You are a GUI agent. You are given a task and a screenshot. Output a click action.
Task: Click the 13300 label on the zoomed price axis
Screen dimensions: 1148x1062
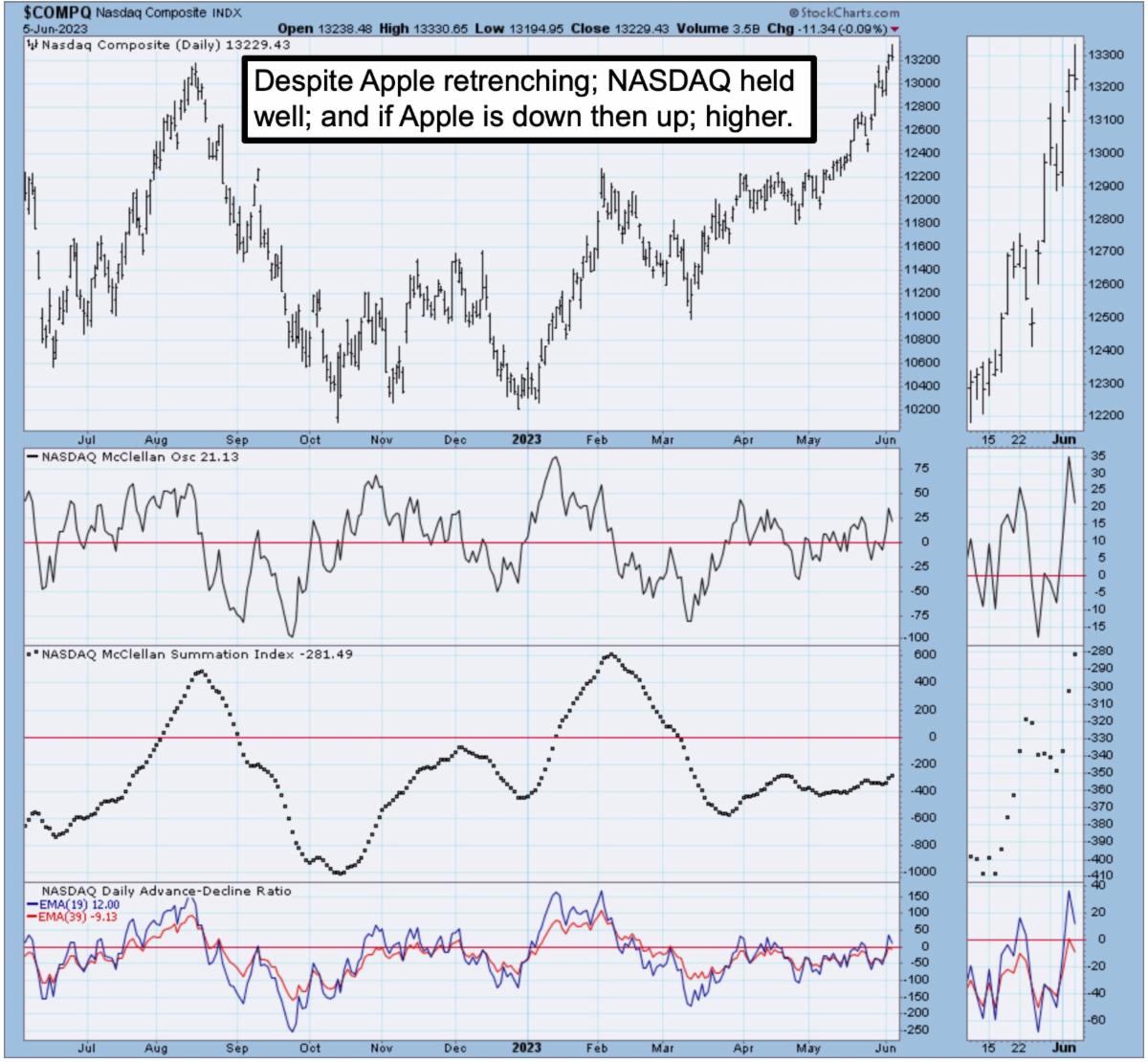pyautogui.click(x=1108, y=55)
